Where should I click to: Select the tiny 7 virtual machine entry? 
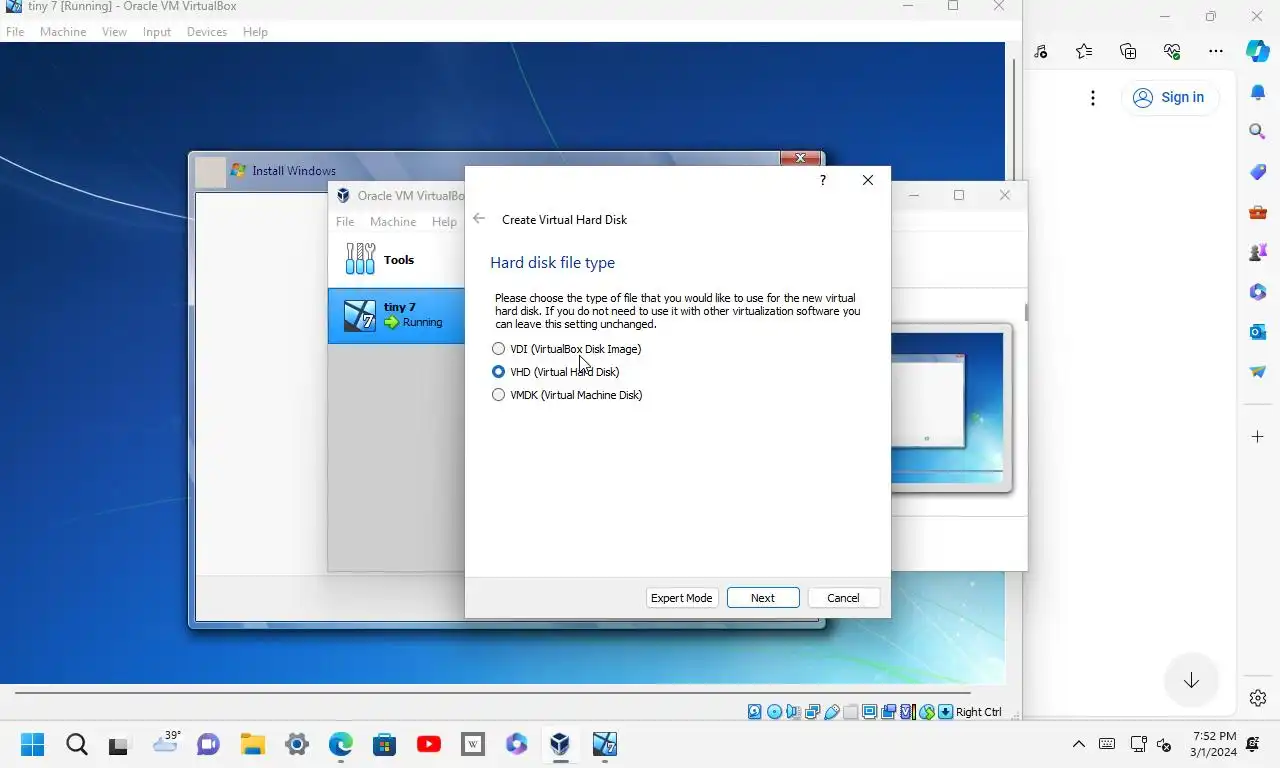397,316
